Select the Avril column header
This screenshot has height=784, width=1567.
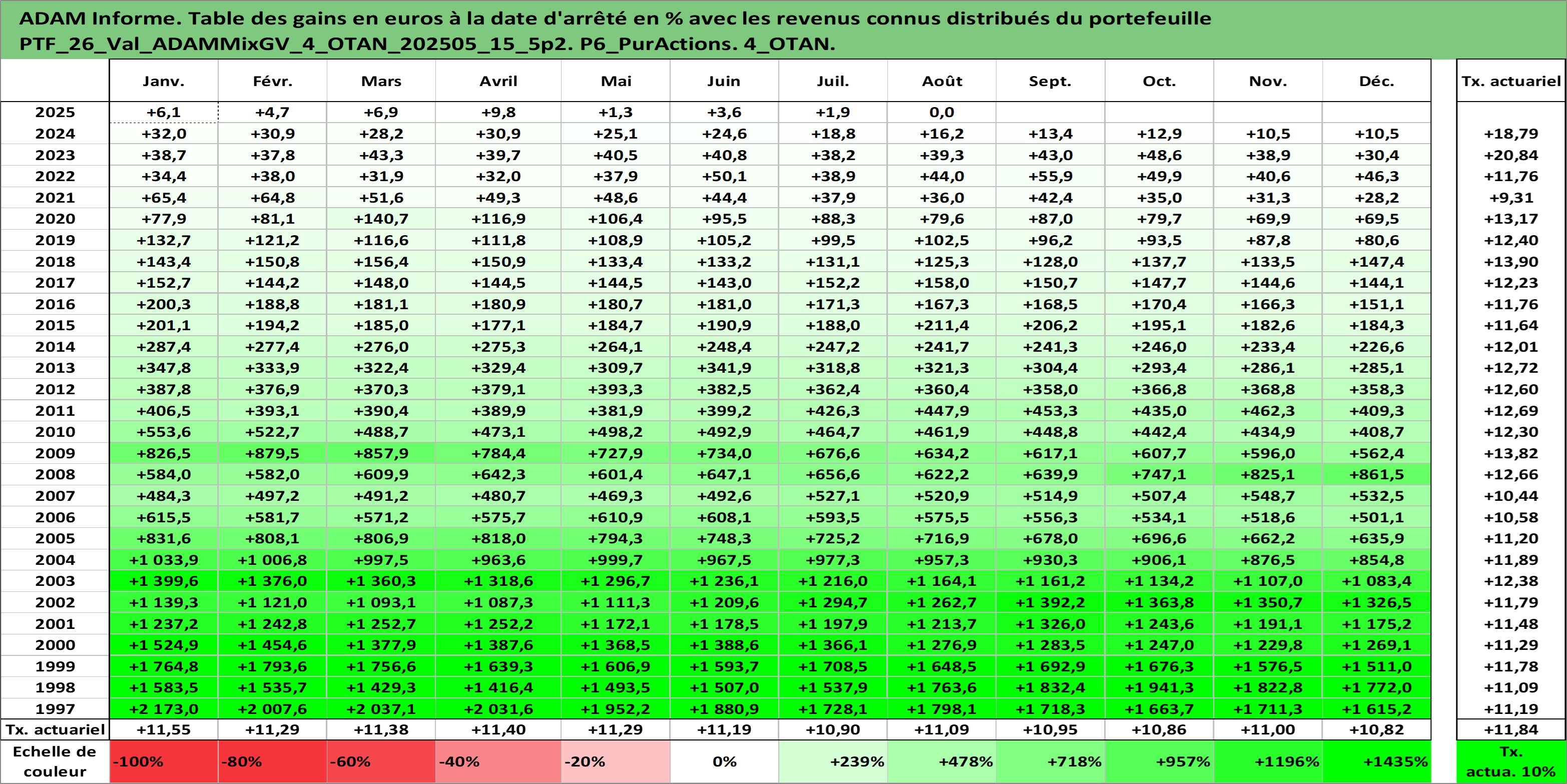tap(499, 81)
